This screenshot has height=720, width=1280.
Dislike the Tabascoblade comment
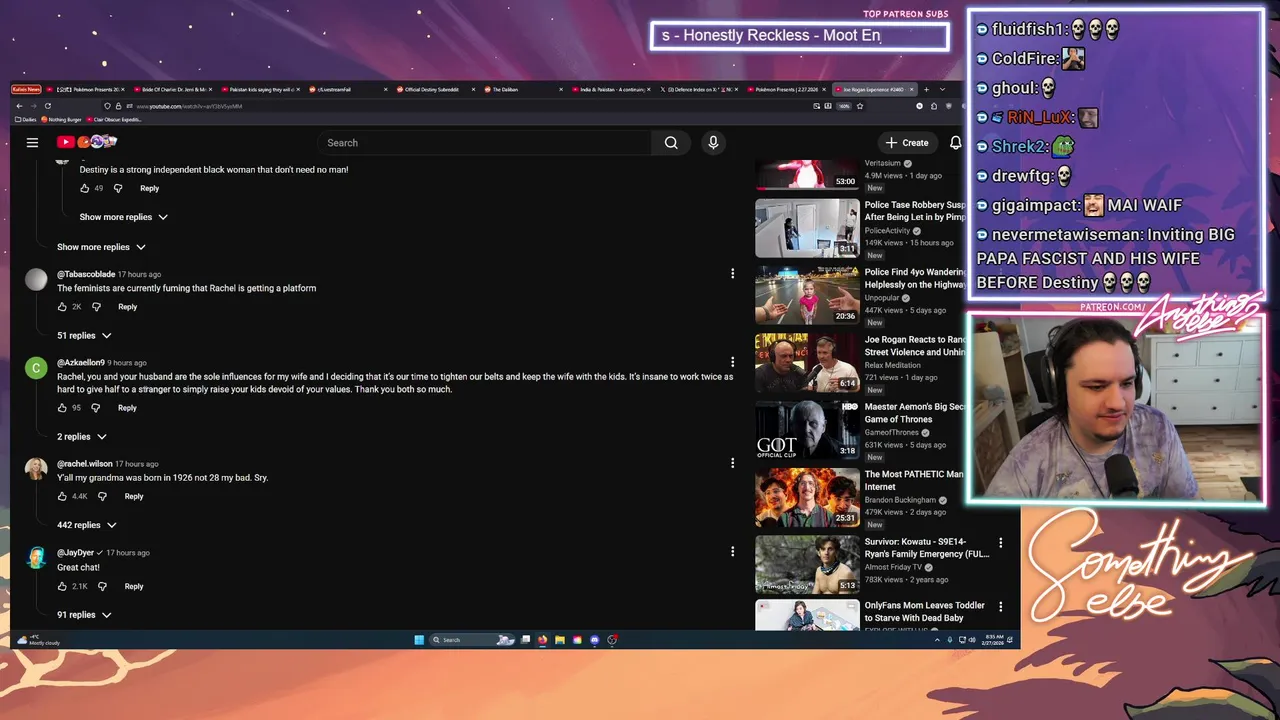click(x=96, y=307)
